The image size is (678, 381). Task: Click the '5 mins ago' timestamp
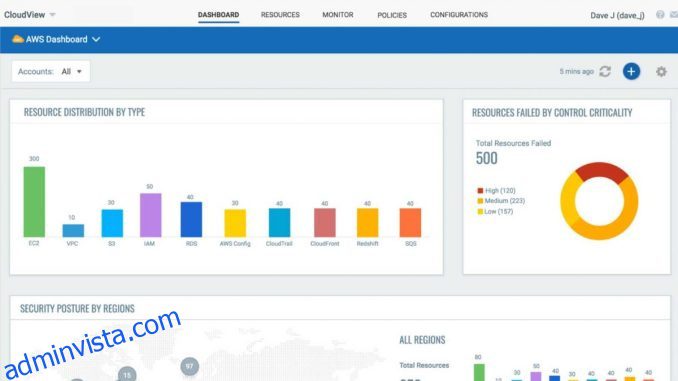tap(576, 71)
